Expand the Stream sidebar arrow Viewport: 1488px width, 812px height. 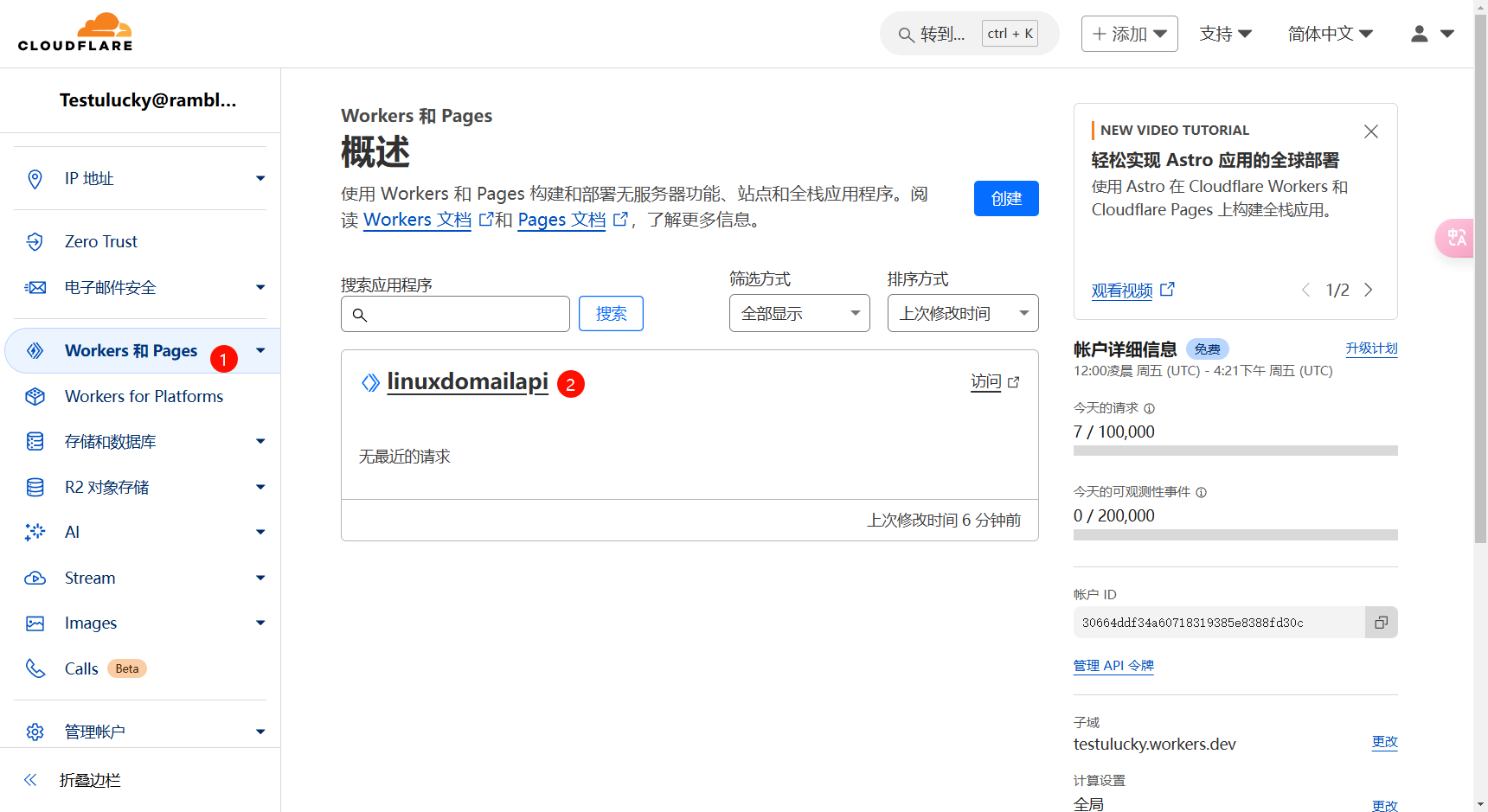[260, 578]
